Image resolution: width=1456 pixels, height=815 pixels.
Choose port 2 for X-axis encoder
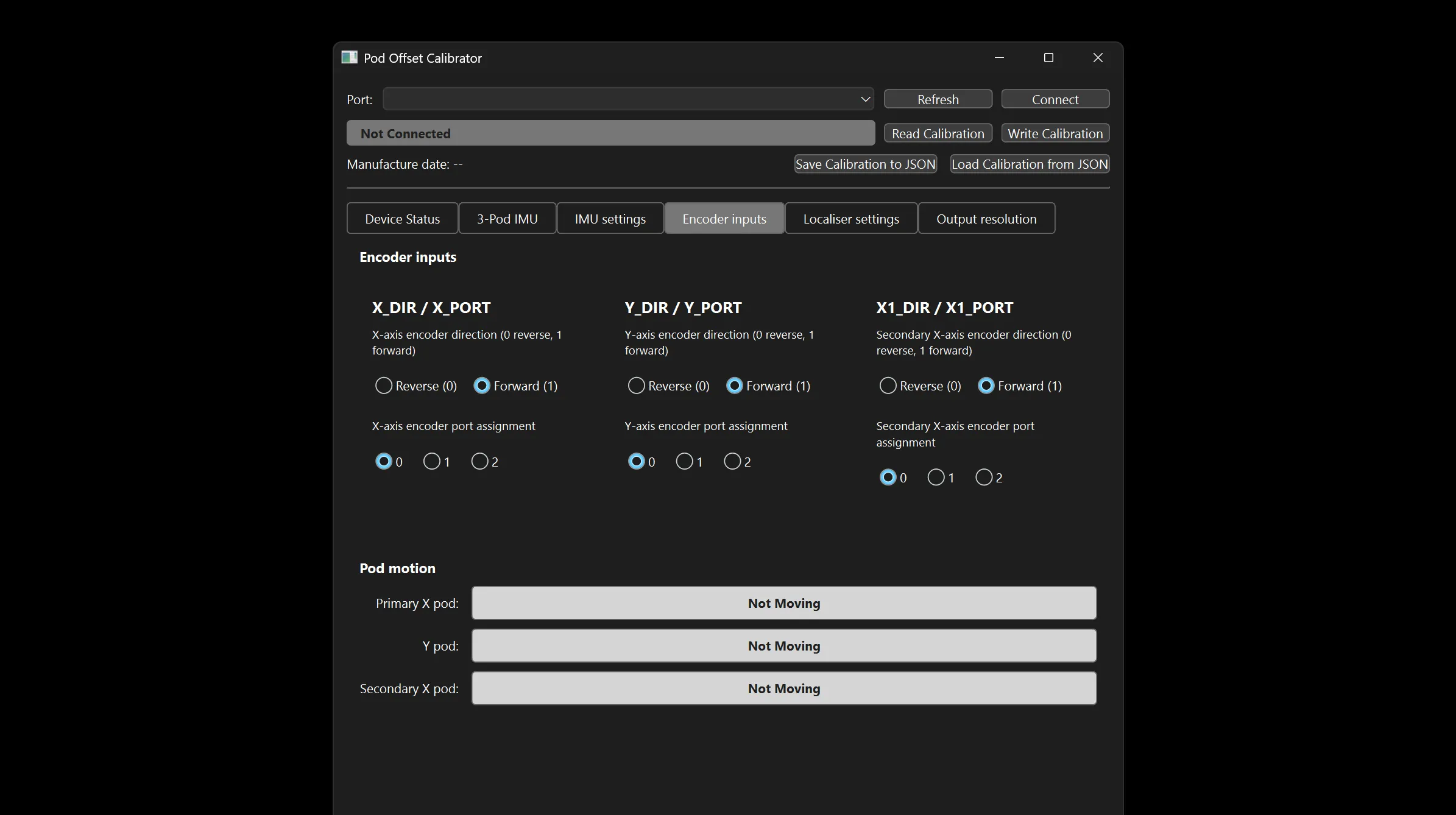[485, 462]
